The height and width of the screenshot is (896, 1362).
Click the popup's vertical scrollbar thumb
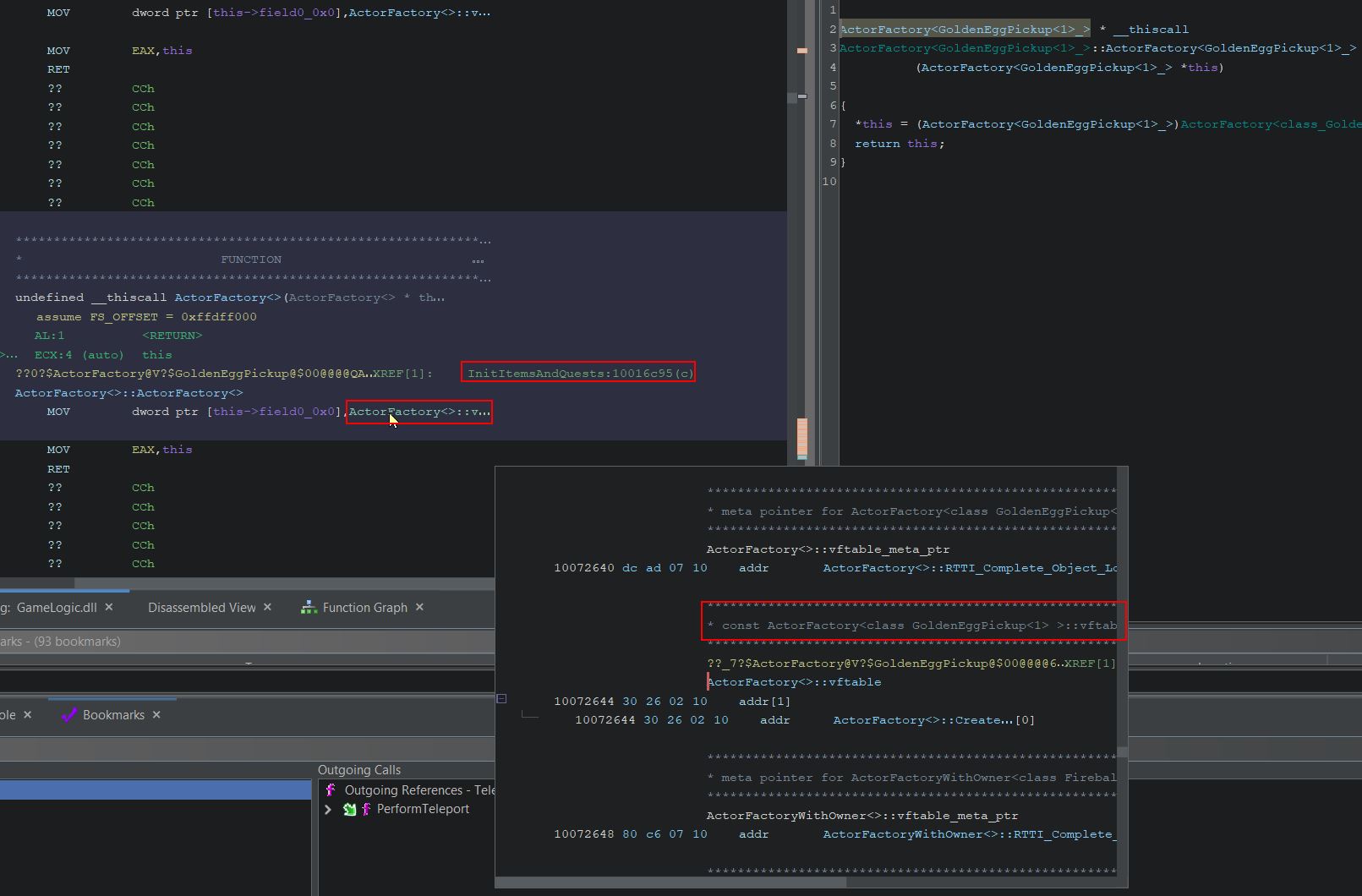tap(1122, 752)
